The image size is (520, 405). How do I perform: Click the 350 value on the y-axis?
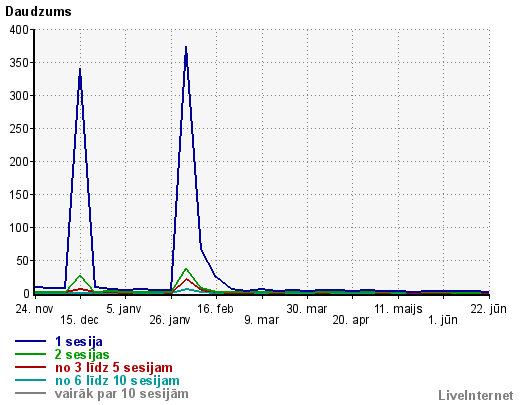point(19,63)
